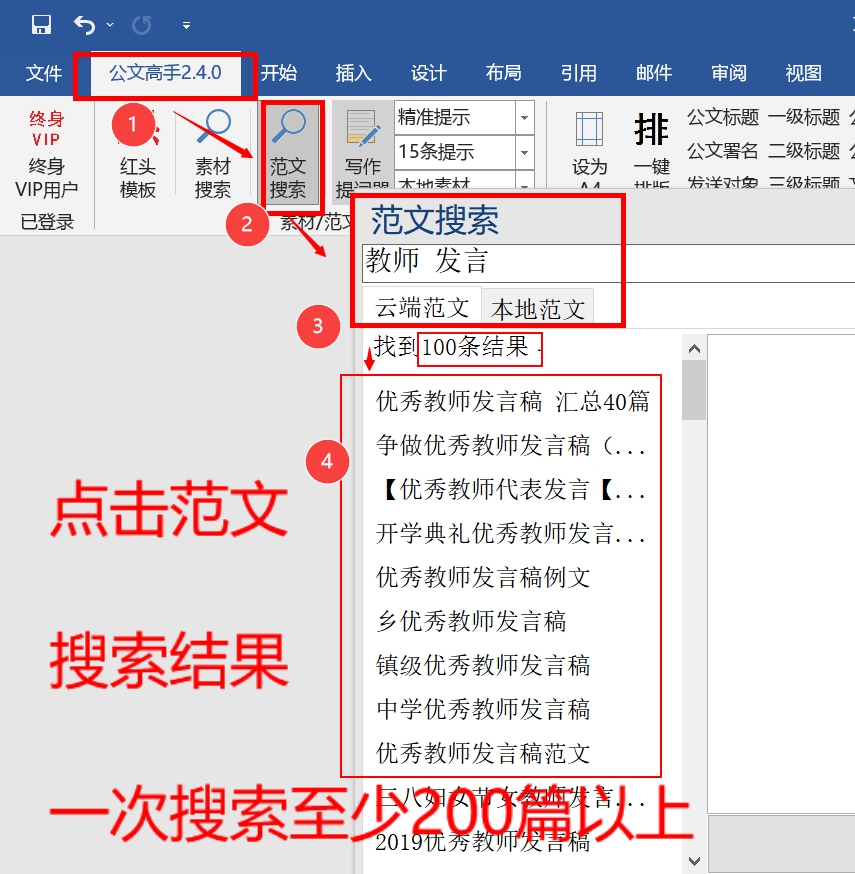Click the 已登录 status label

(x=47, y=222)
